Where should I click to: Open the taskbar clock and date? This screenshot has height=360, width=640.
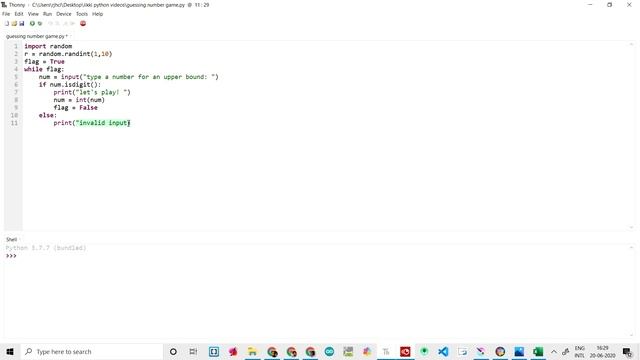click(602, 351)
